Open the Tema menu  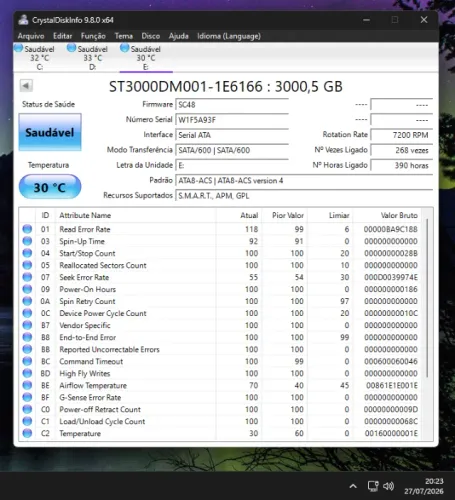[x=124, y=36]
